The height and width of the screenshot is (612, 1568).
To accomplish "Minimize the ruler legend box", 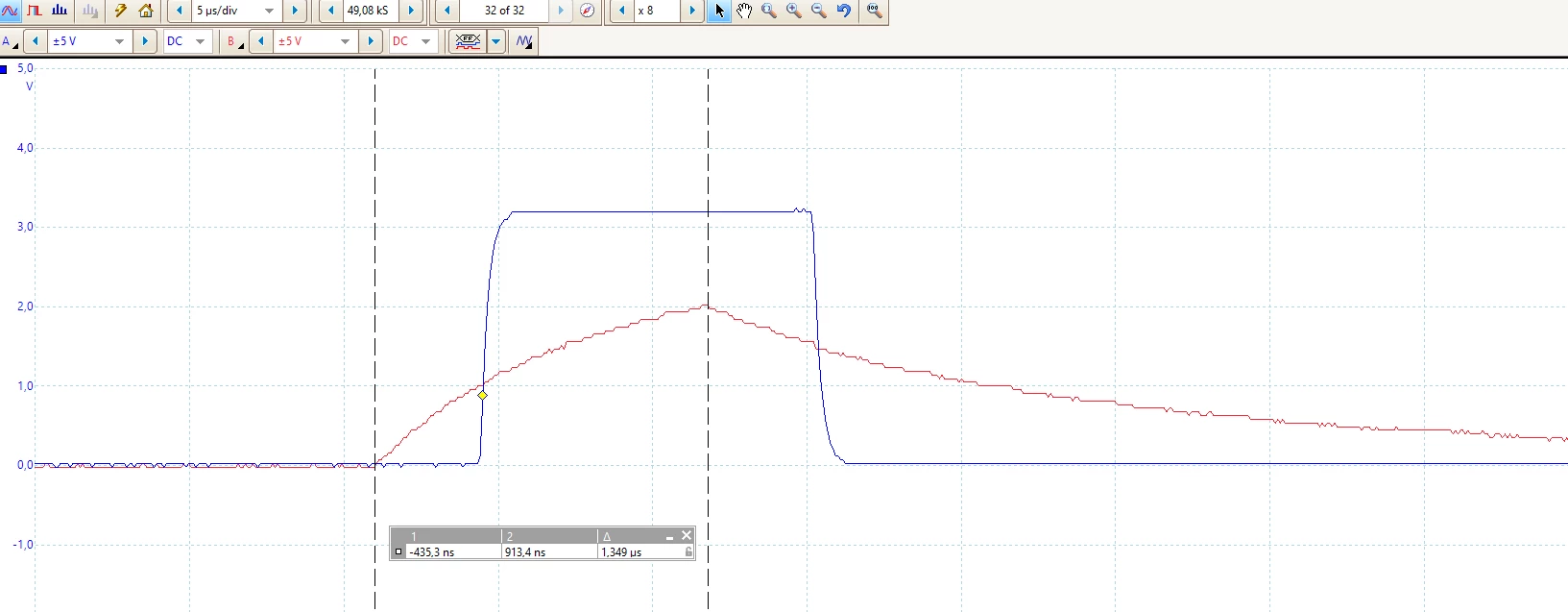I will pyautogui.click(x=669, y=536).
